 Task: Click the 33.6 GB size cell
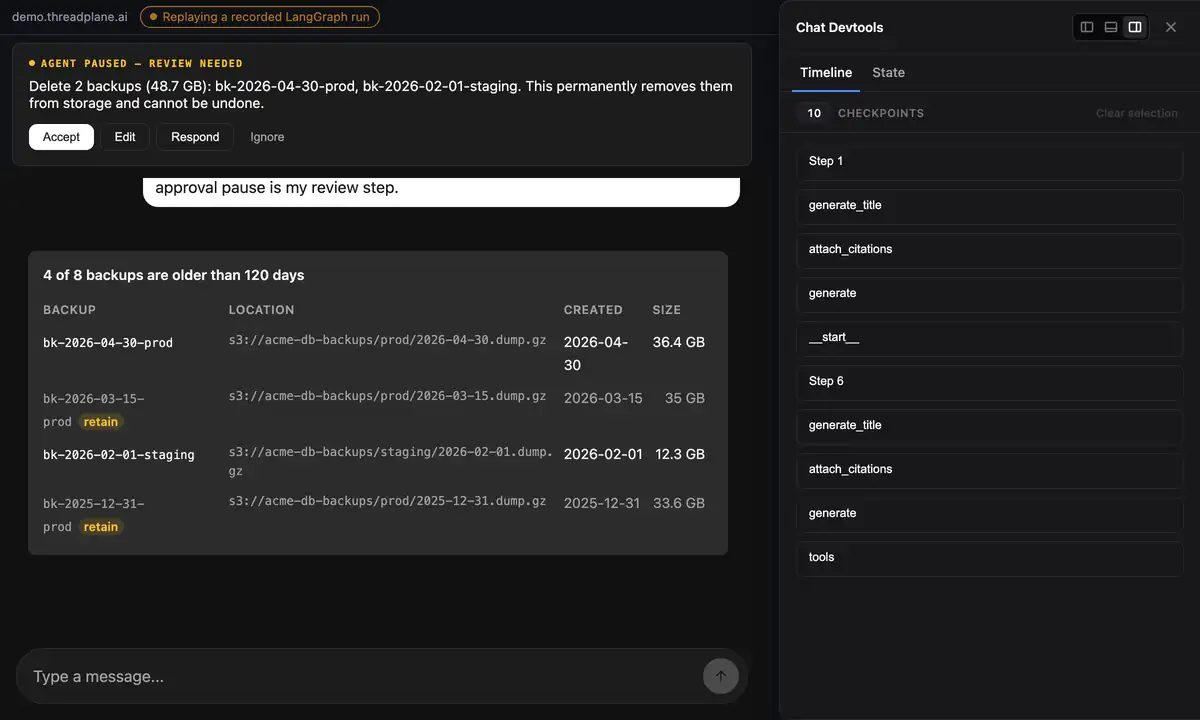(679, 503)
